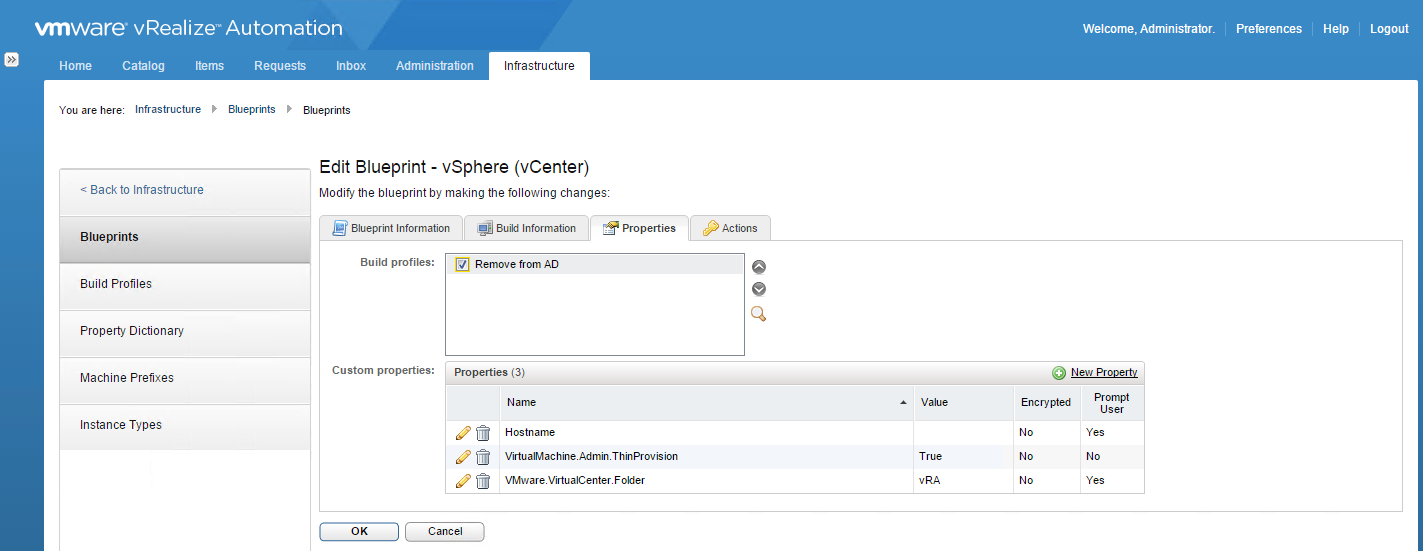Click the Encrypted column header
This screenshot has width=1423, height=551.
[x=1046, y=403]
